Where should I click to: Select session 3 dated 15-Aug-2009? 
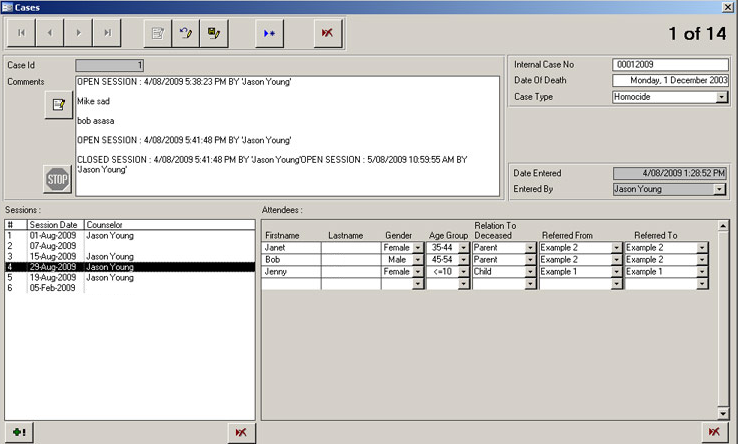130,257
